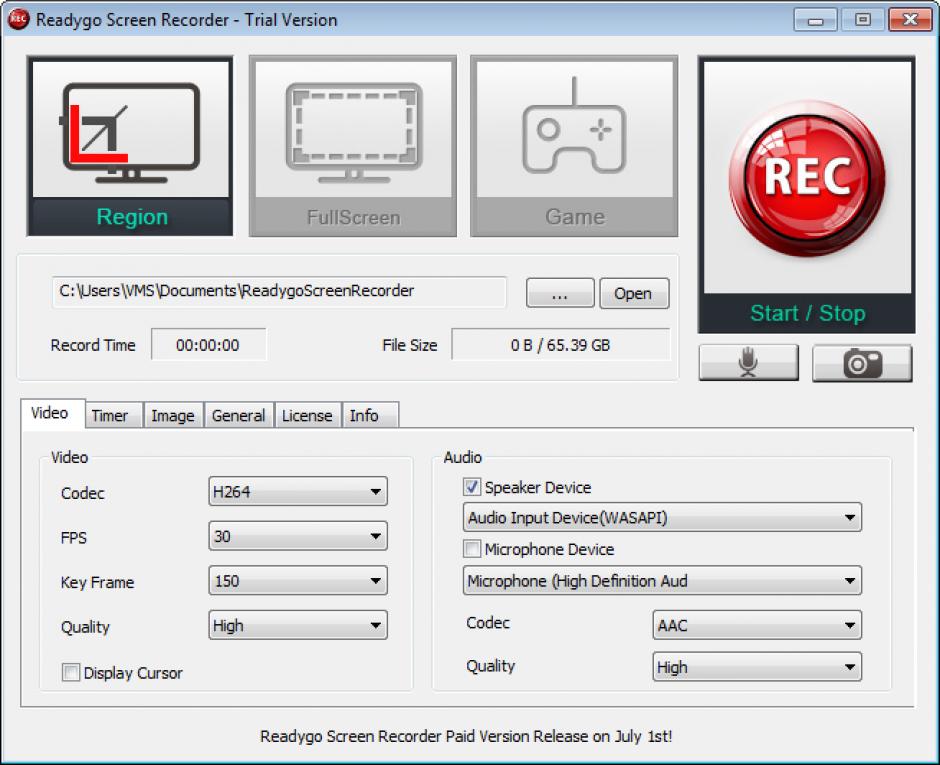
Task: Click the 'File Size' label
Action: click(x=409, y=345)
